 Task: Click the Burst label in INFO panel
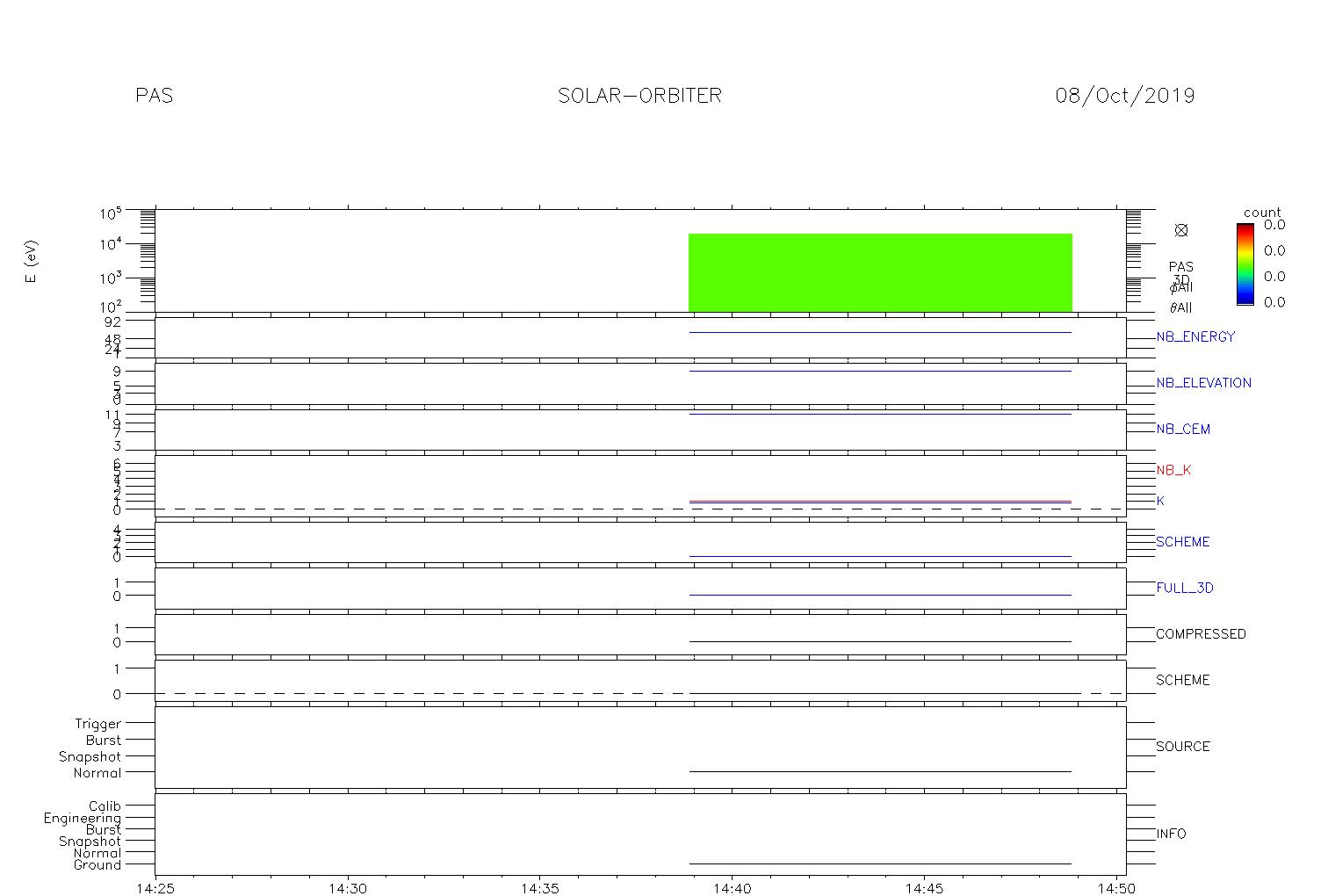coord(104,829)
